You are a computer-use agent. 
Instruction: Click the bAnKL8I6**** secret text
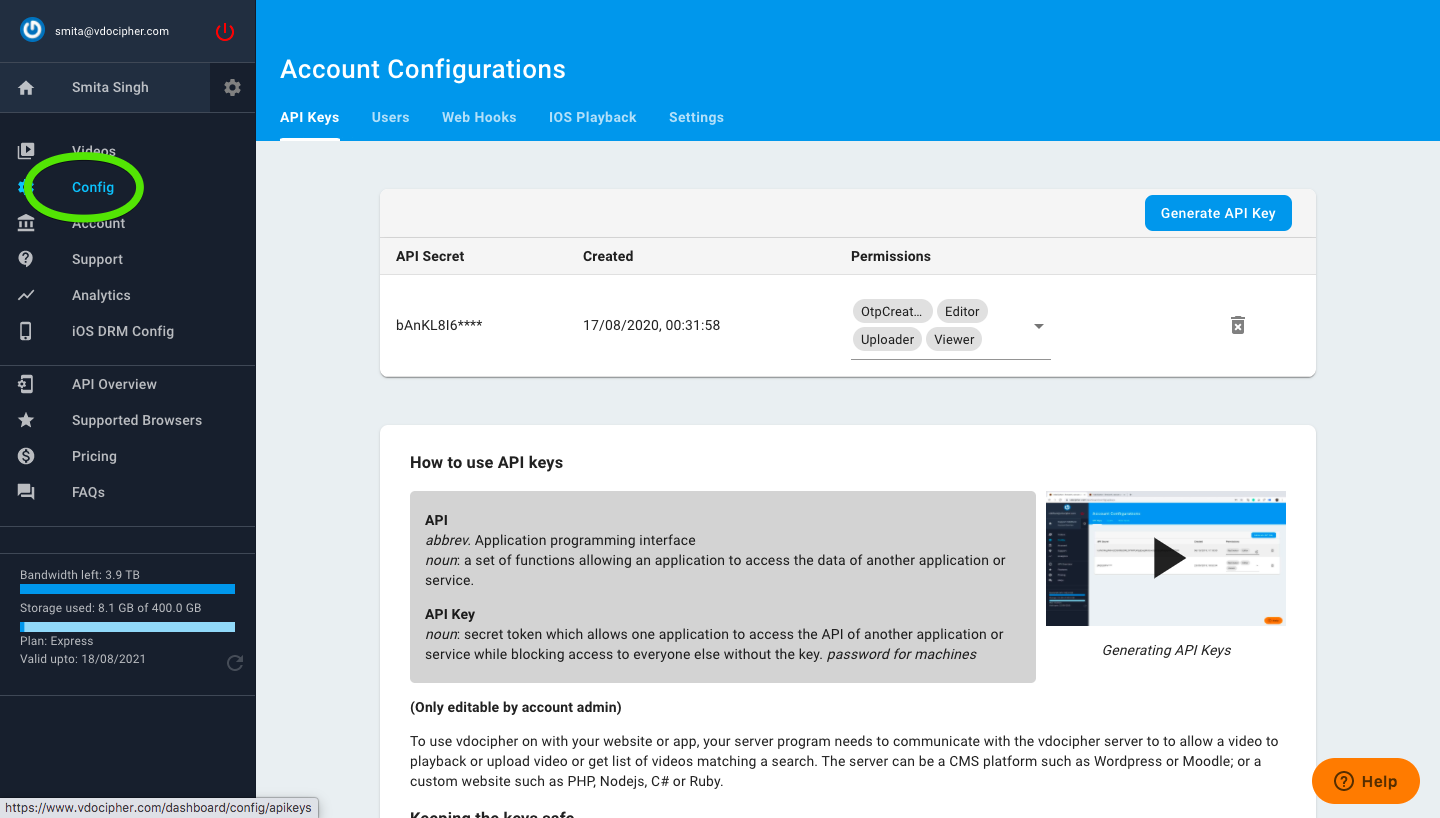click(x=439, y=325)
